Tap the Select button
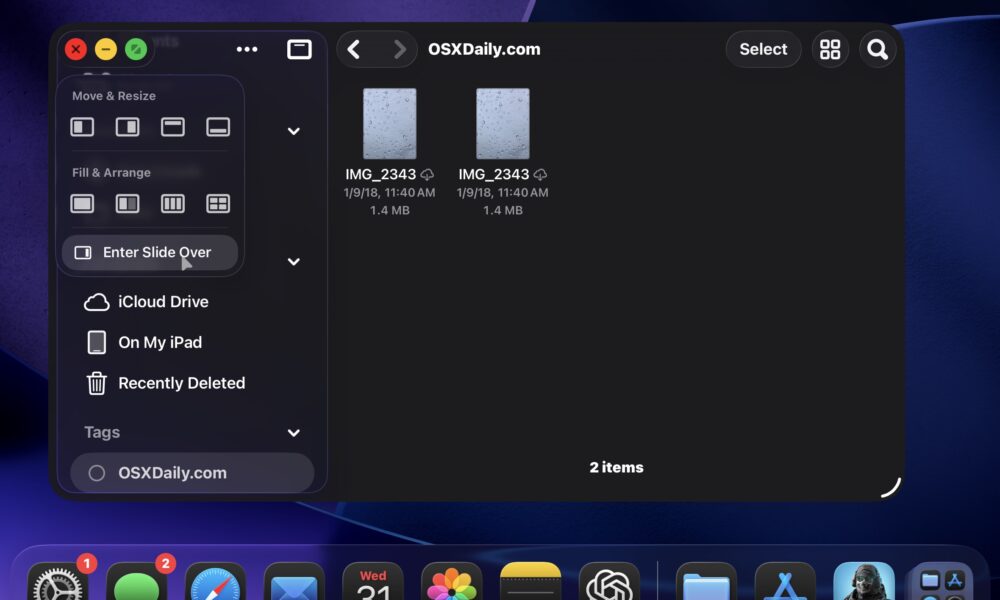 (763, 50)
